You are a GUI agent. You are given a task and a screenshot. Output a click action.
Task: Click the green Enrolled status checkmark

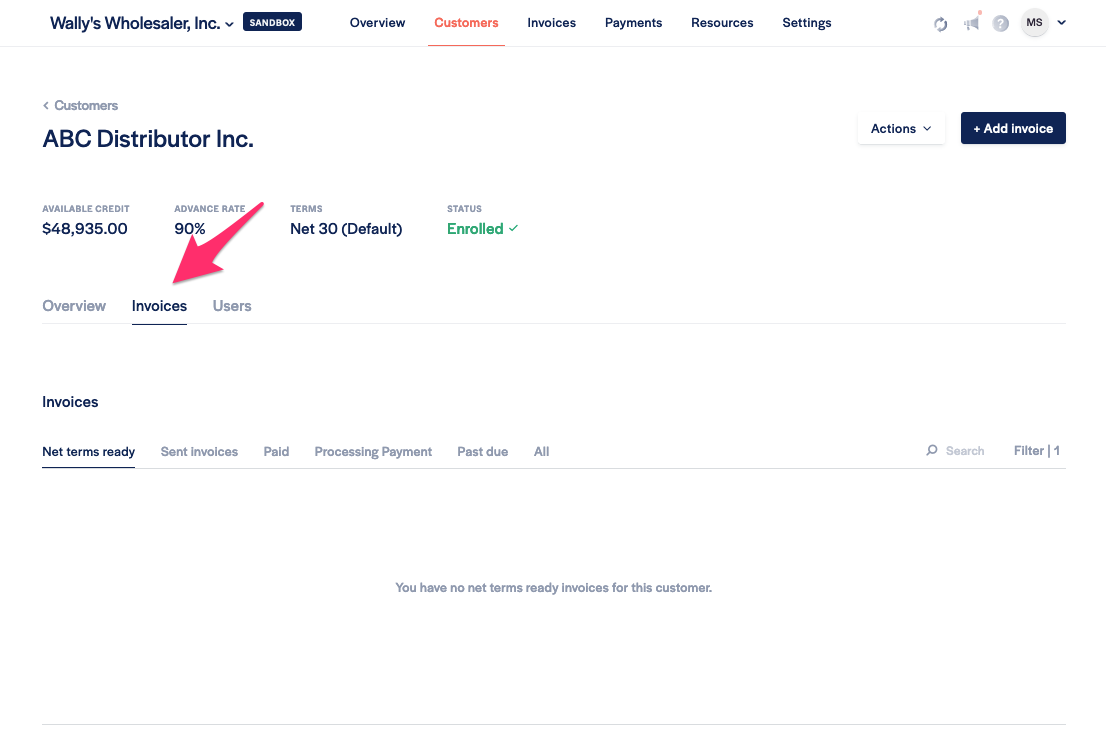click(514, 229)
